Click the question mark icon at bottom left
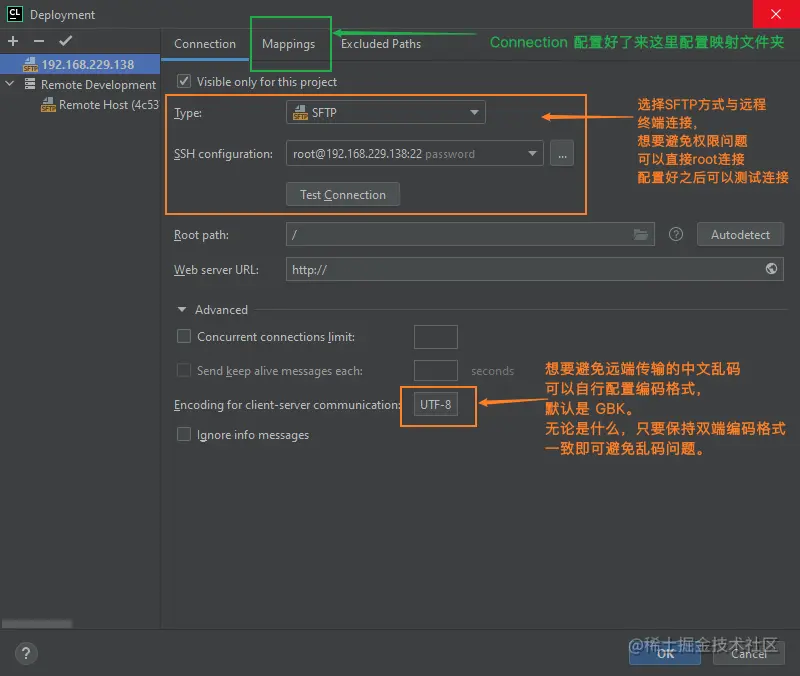Image resolution: width=800 pixels, height=676 pixels. (x=26, y=653)
